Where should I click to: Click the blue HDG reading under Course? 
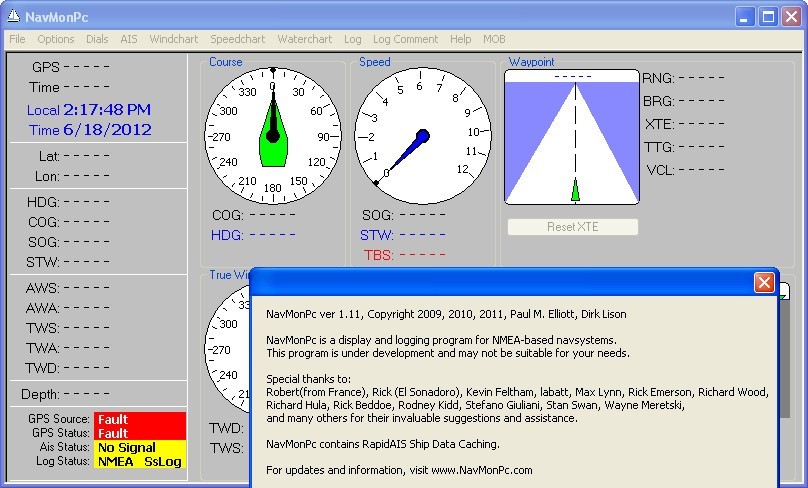[273, 235]
